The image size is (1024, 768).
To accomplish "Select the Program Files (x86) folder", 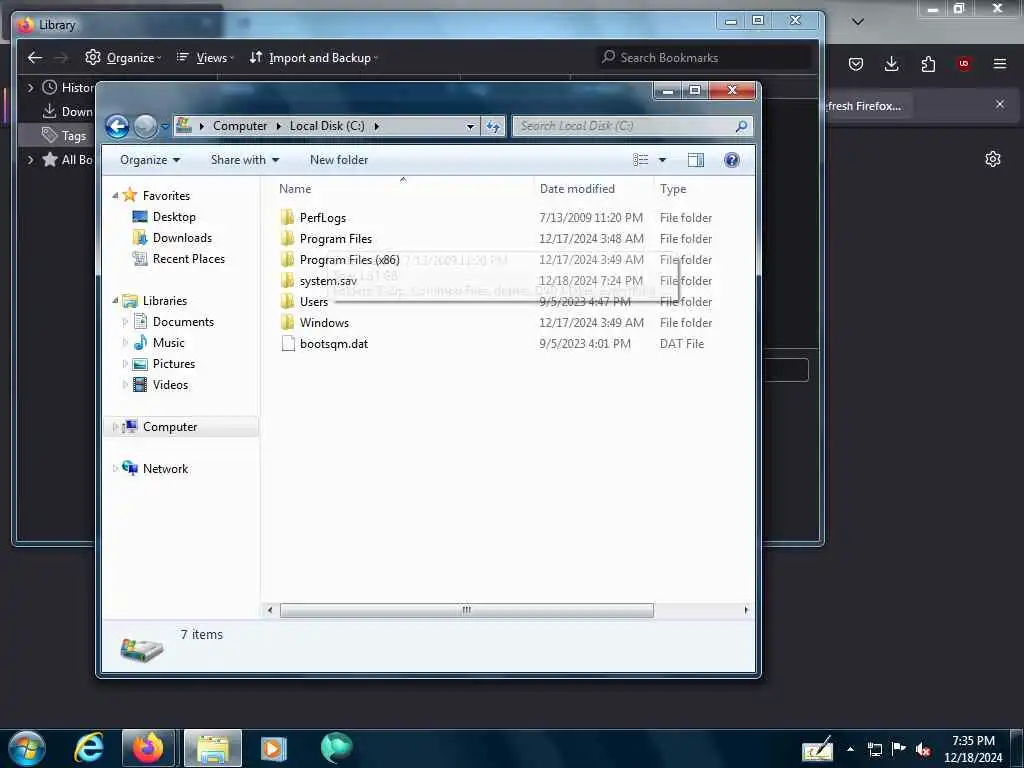I will 349,260.
